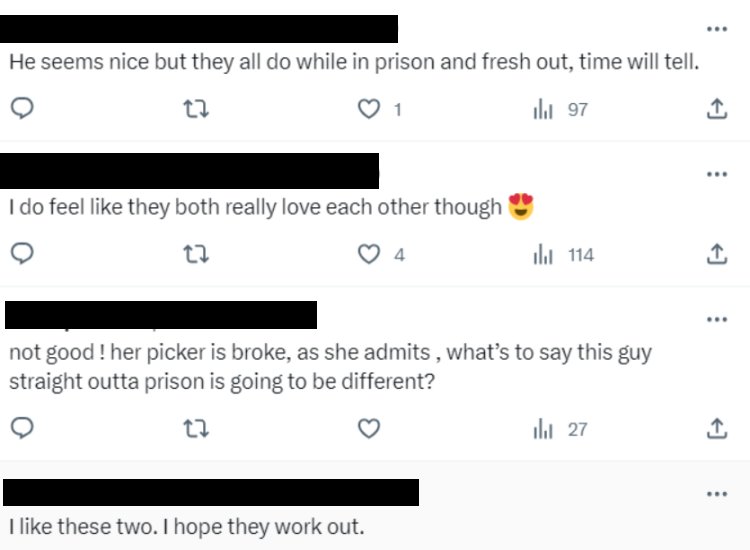
Task: View analytics showing 27 views
Action: coord(560,429)
